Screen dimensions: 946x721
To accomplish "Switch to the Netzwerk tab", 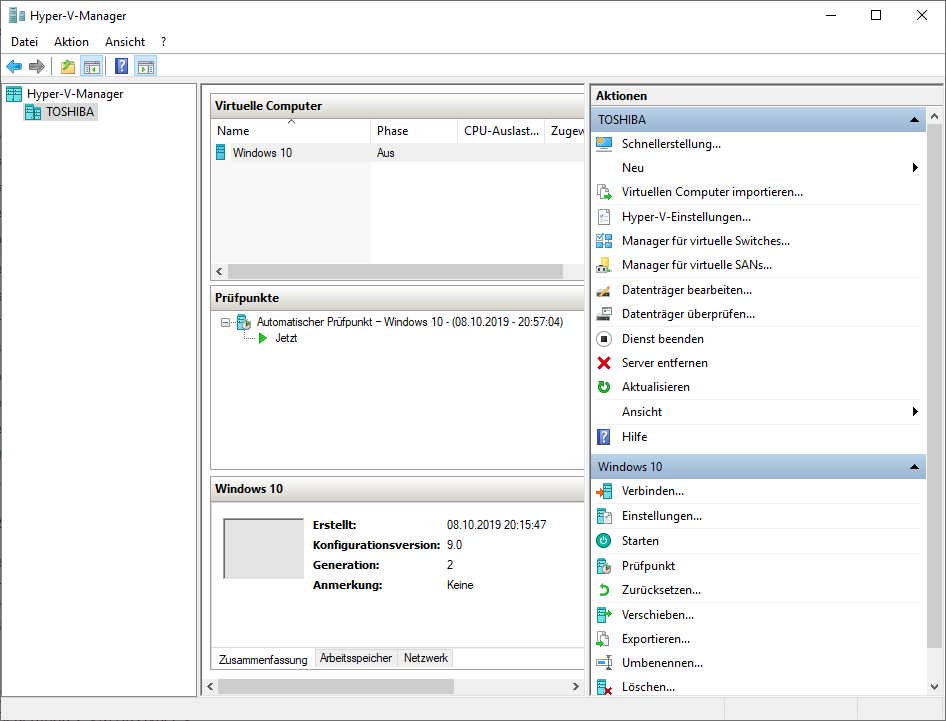I will pyautogui.click(x=426, y=658).
